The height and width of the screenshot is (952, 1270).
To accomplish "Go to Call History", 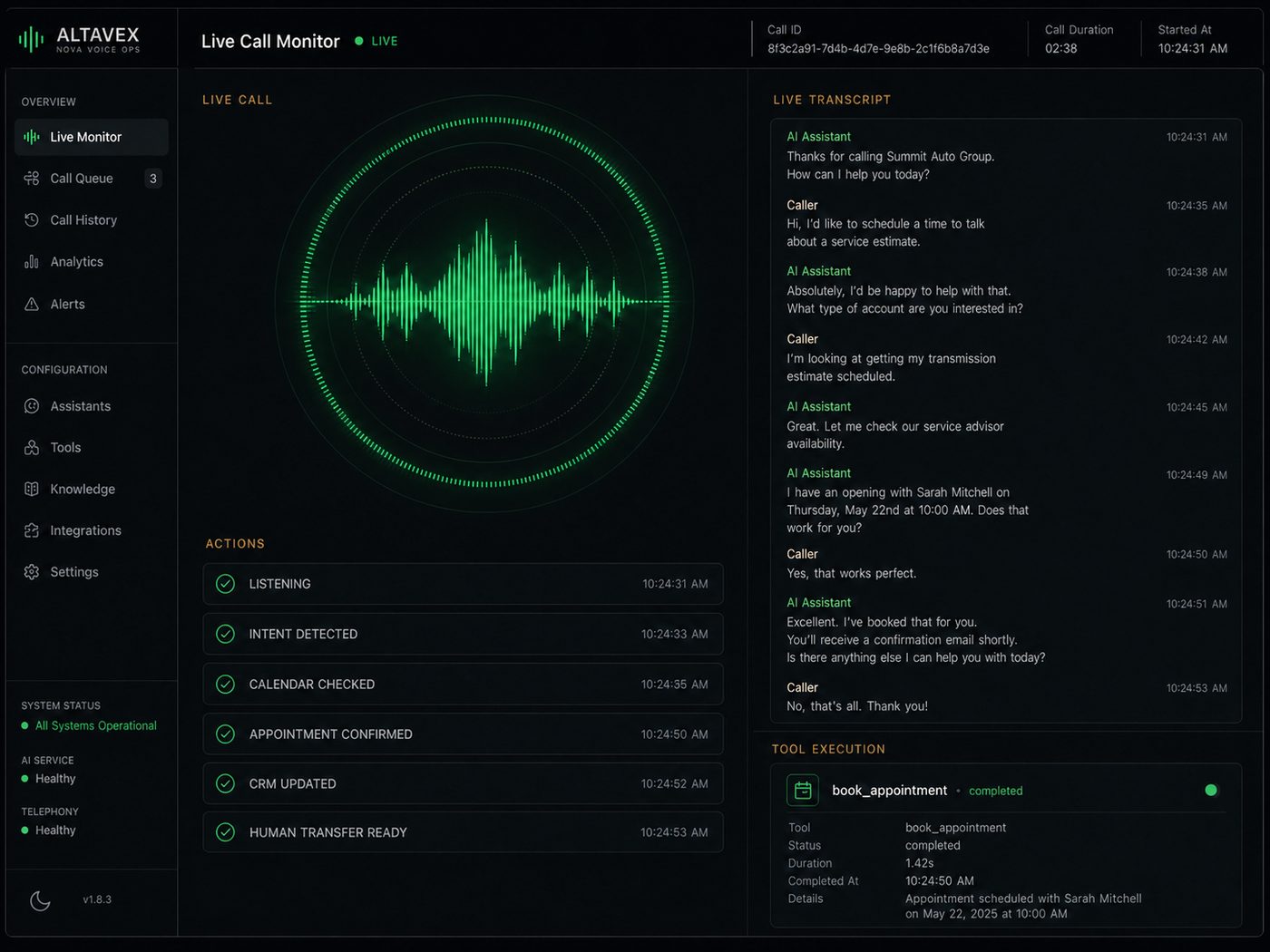I will point(92,220).
